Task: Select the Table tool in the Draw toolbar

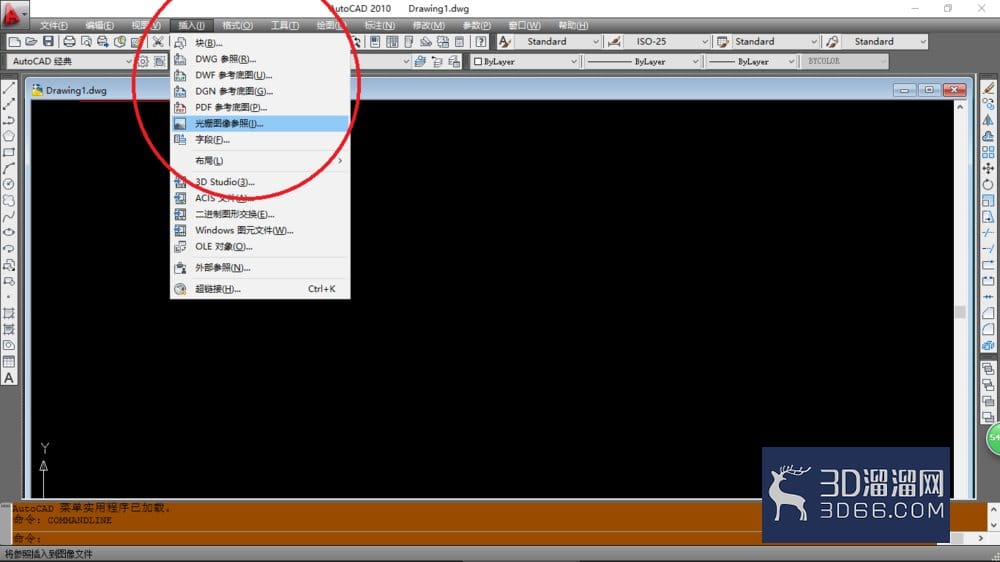Action: (9, 362)
